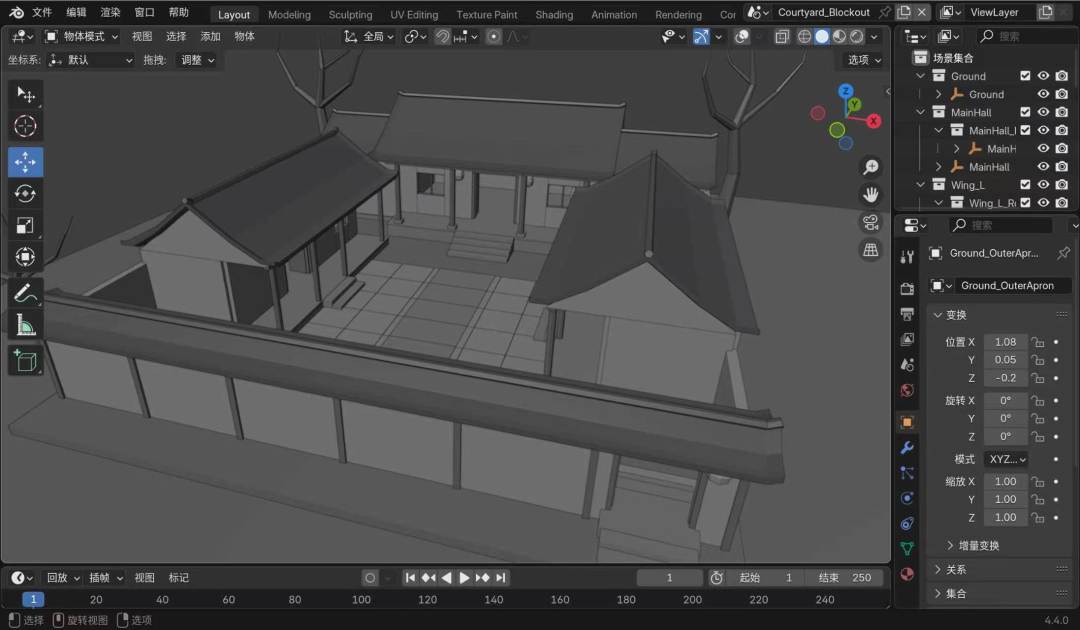
Task: Open the Modifiers wrench properties tab
Action: point(907,448)
